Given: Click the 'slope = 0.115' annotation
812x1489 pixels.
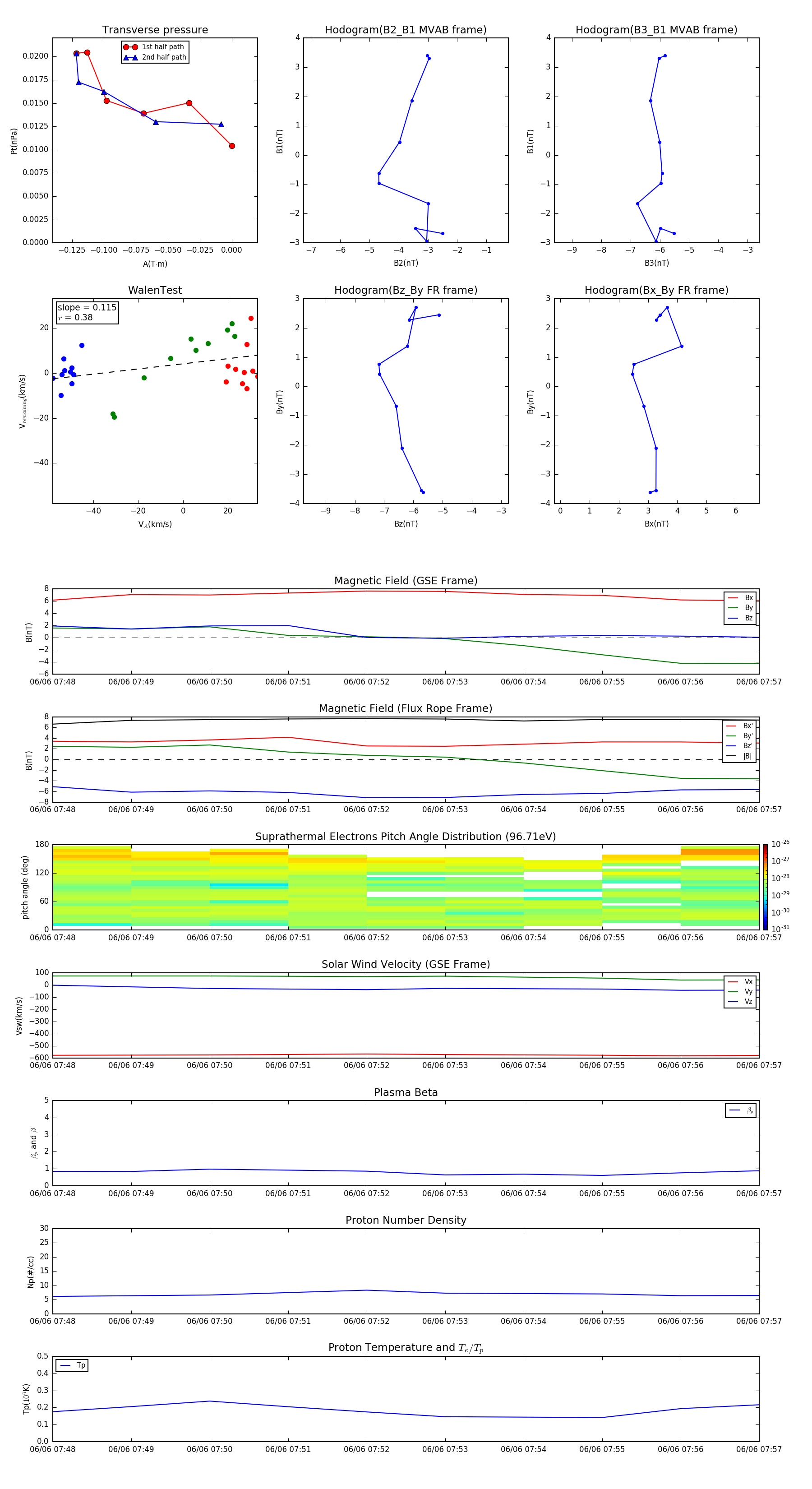Looking at the screenshot, I should click(x=87, y=308).
